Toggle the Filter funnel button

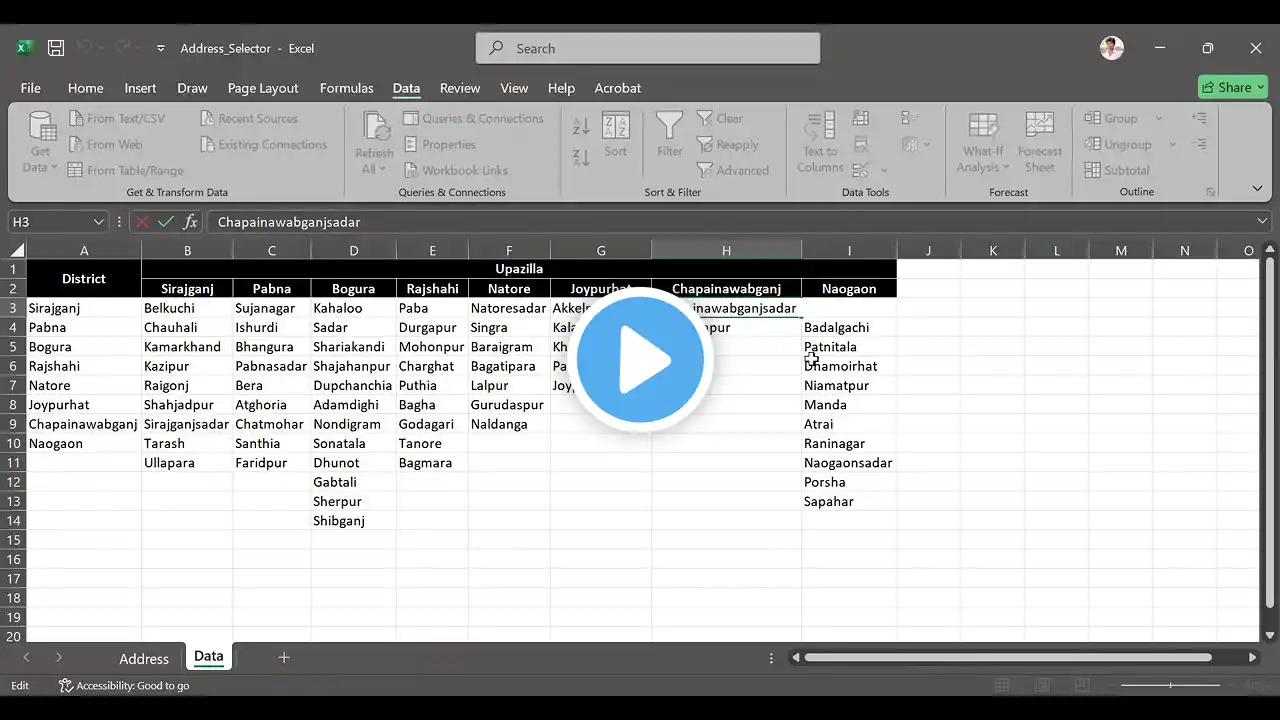coord(669,134)
